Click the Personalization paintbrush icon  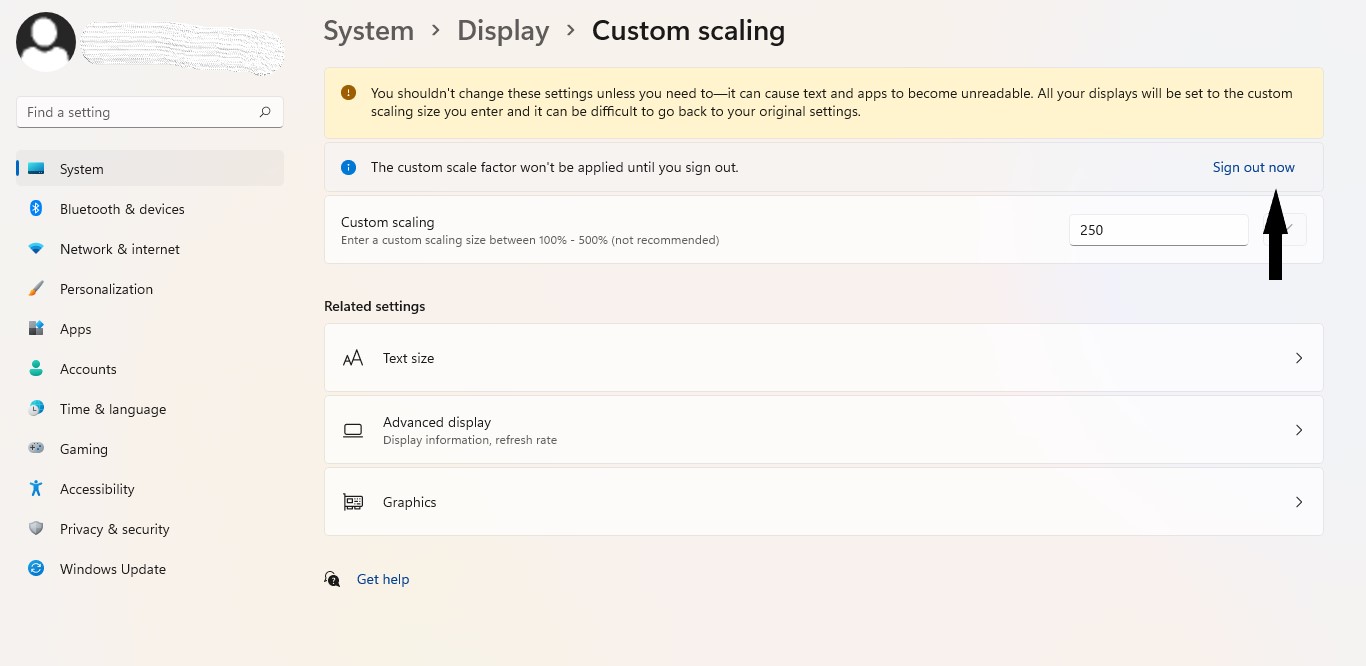pos(36,289)
